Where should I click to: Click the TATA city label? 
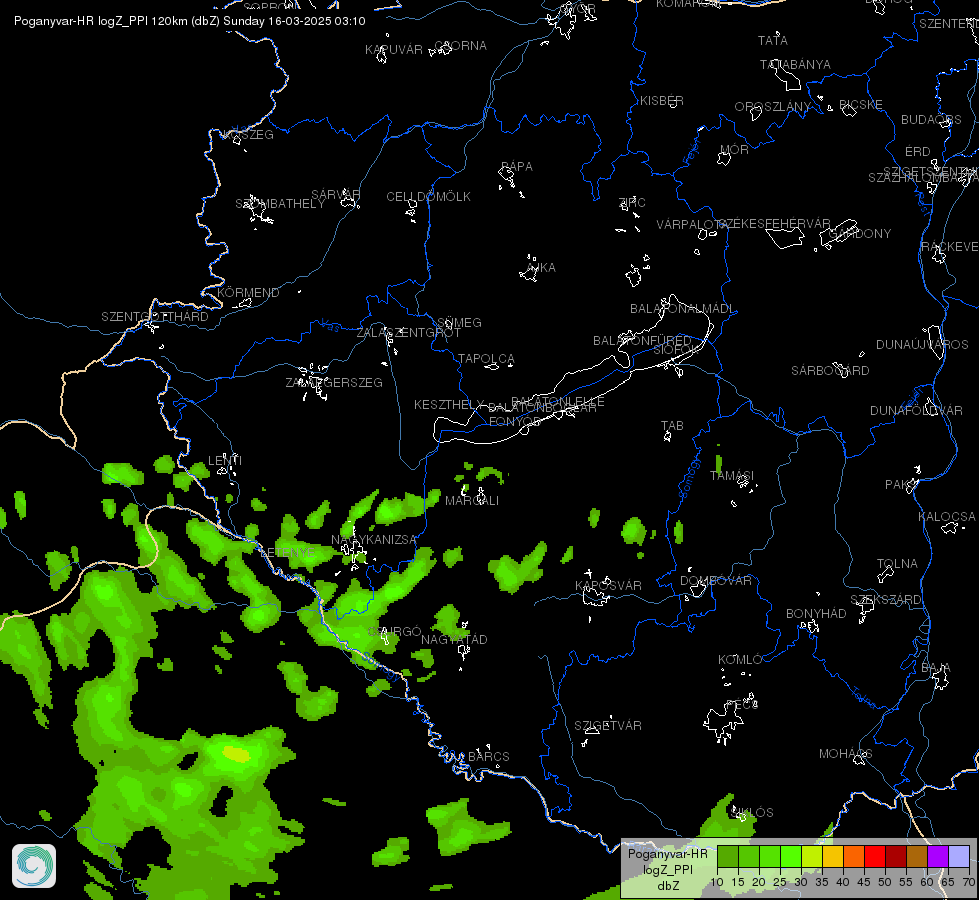(x=772, y=41)
